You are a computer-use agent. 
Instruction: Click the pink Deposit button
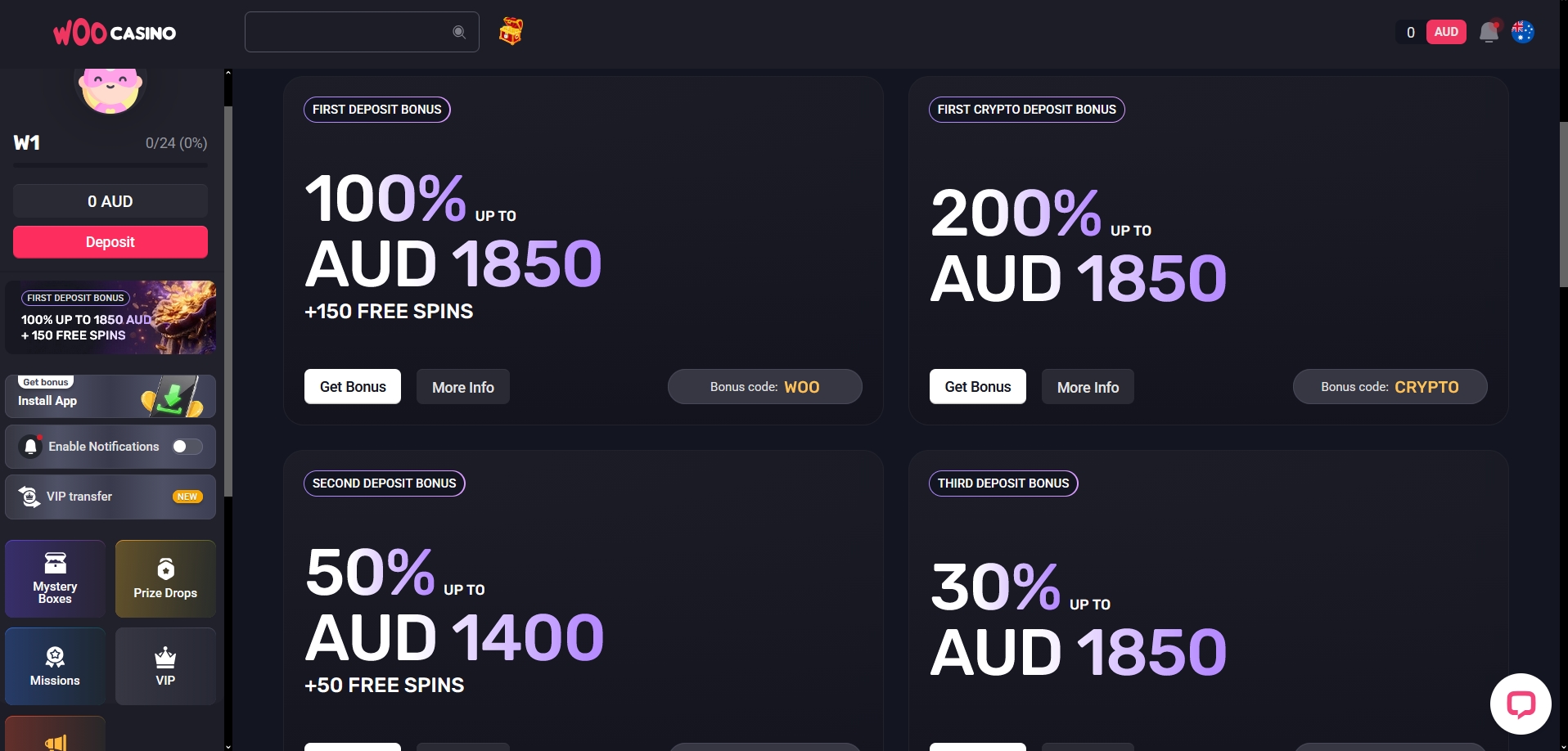(110, 242)
